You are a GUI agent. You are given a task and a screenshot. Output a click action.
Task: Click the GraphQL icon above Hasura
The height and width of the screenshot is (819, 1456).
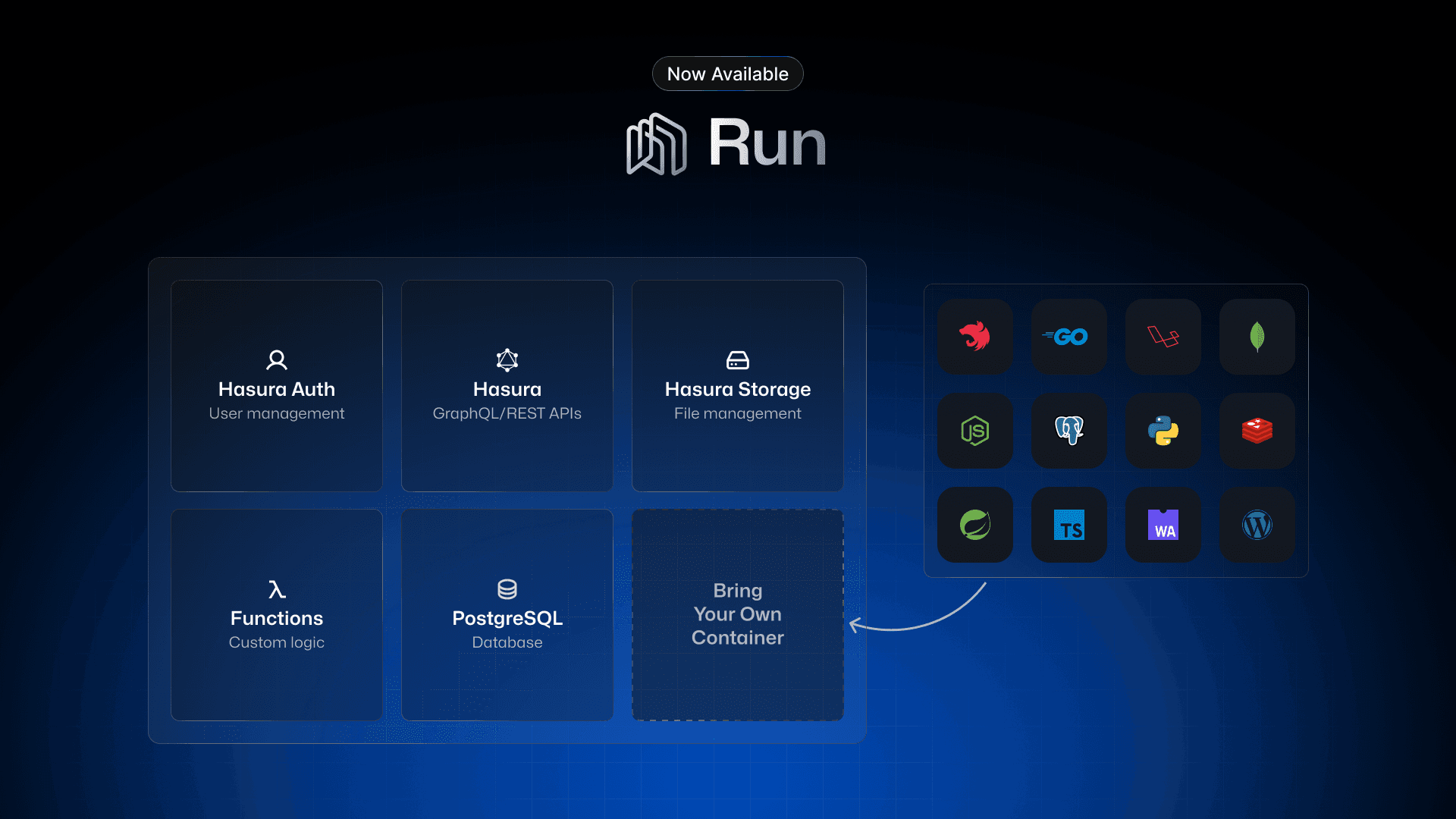[x=507, y=359]
